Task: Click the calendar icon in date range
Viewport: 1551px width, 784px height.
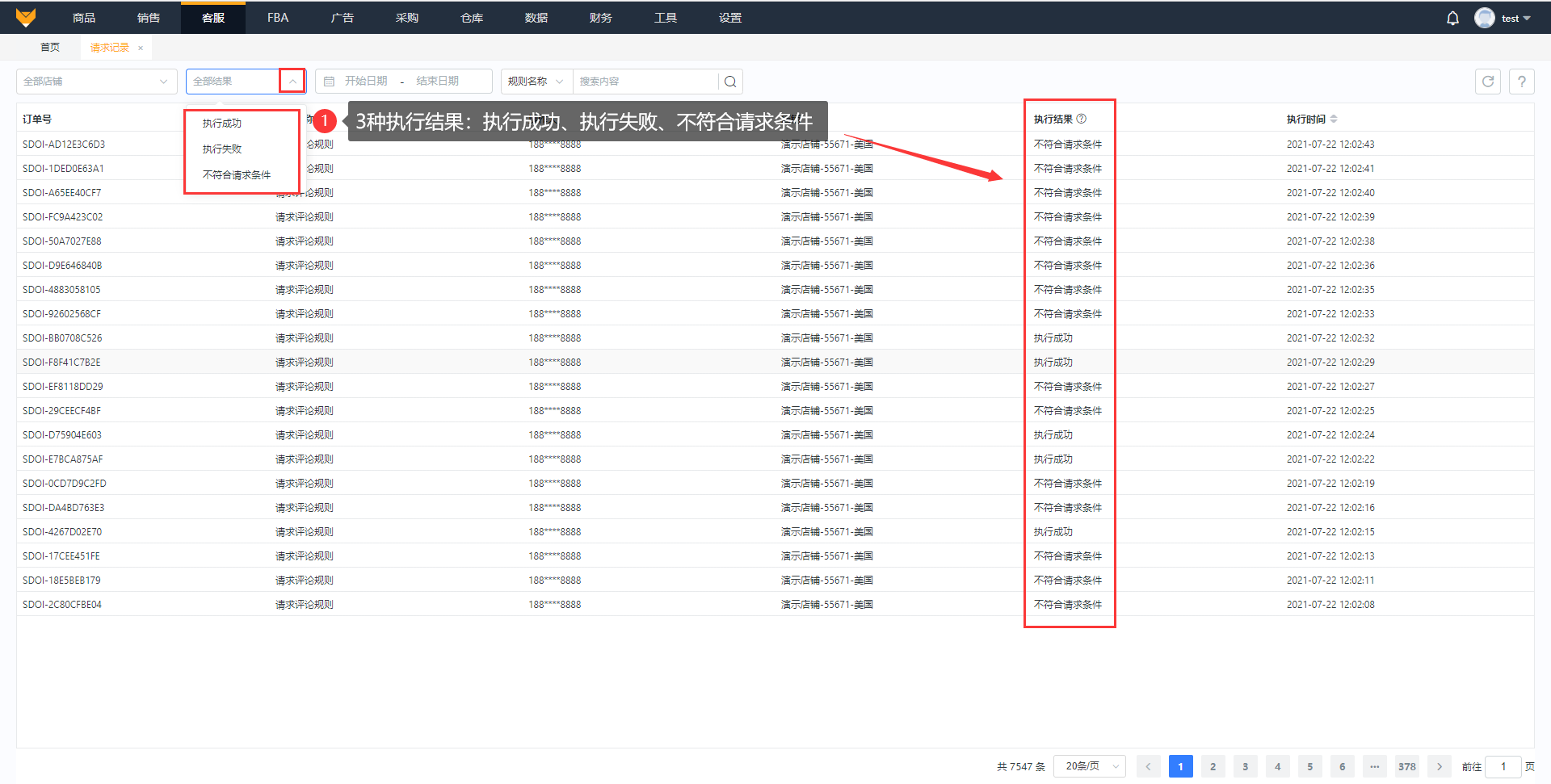Action: coord(330,82)
